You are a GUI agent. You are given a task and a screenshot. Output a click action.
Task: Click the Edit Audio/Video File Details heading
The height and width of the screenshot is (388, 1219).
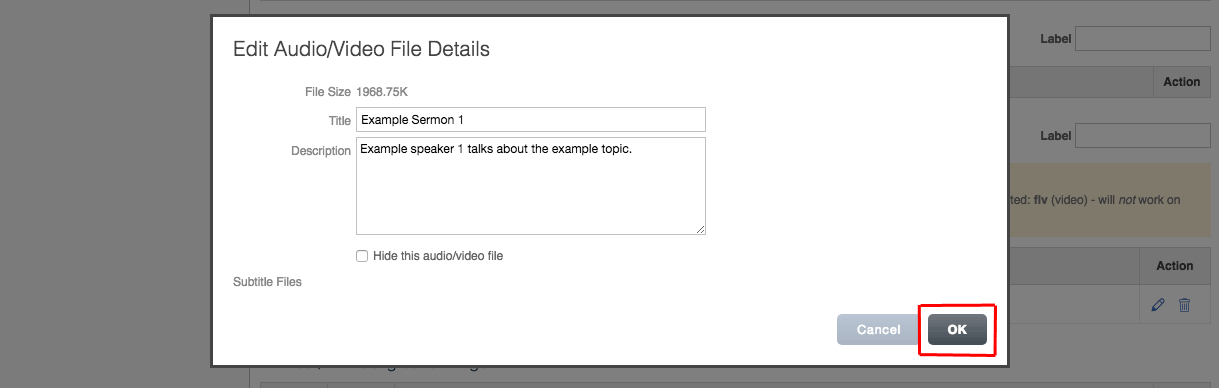[361, 48]
